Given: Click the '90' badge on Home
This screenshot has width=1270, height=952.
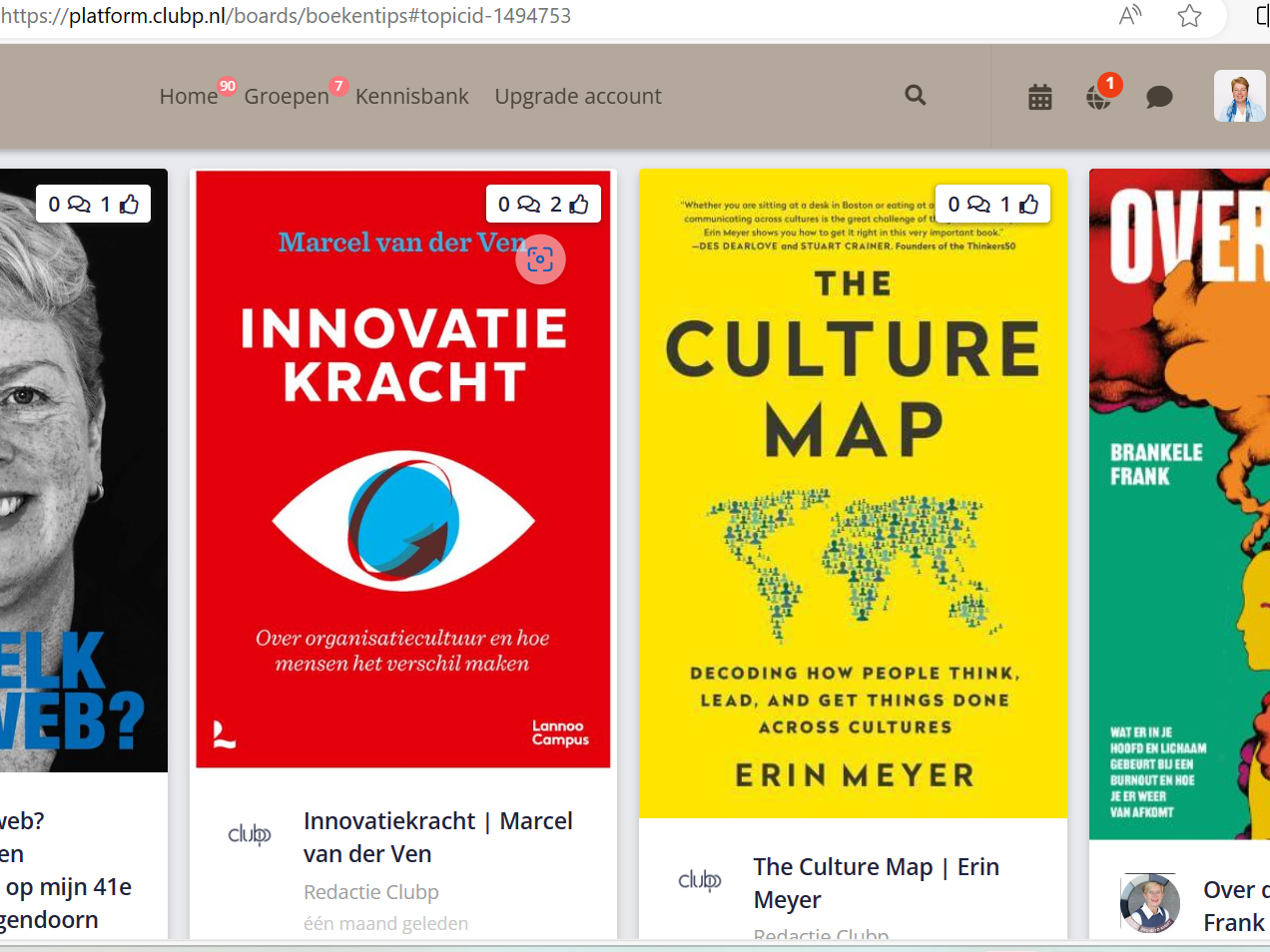Looking at the screenshot, I should point(228,86).
